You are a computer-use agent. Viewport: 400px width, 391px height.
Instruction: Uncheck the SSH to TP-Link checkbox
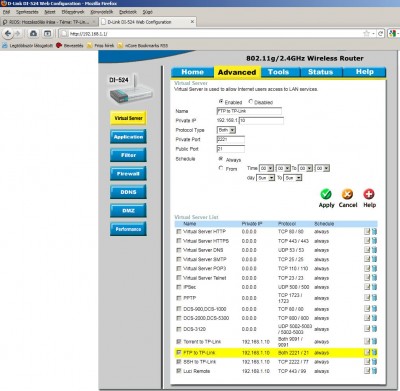click(x=179, y=362)
